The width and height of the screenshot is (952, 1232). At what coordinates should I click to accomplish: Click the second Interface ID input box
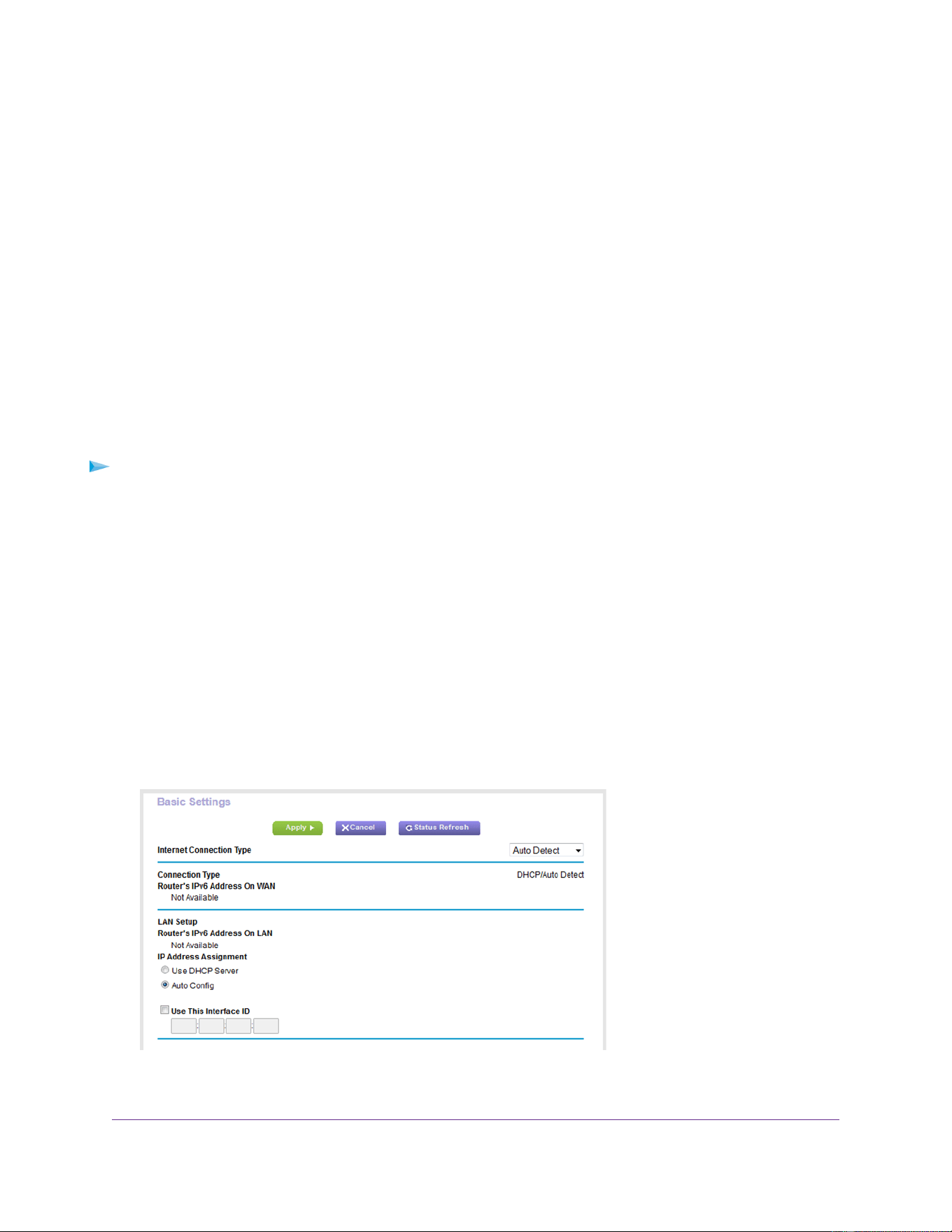[211, 1026]
